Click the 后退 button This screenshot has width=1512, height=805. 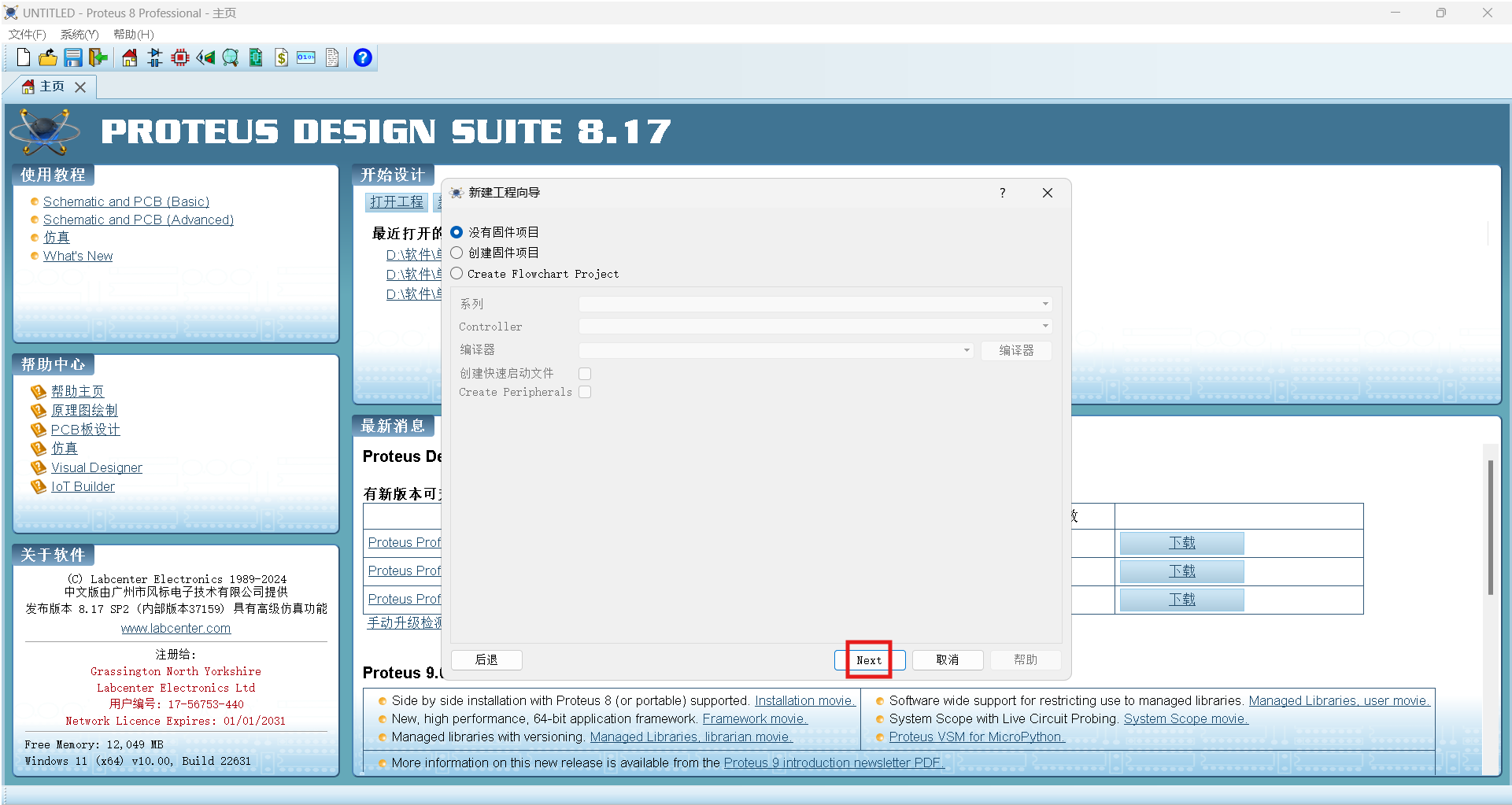point(486,660)
